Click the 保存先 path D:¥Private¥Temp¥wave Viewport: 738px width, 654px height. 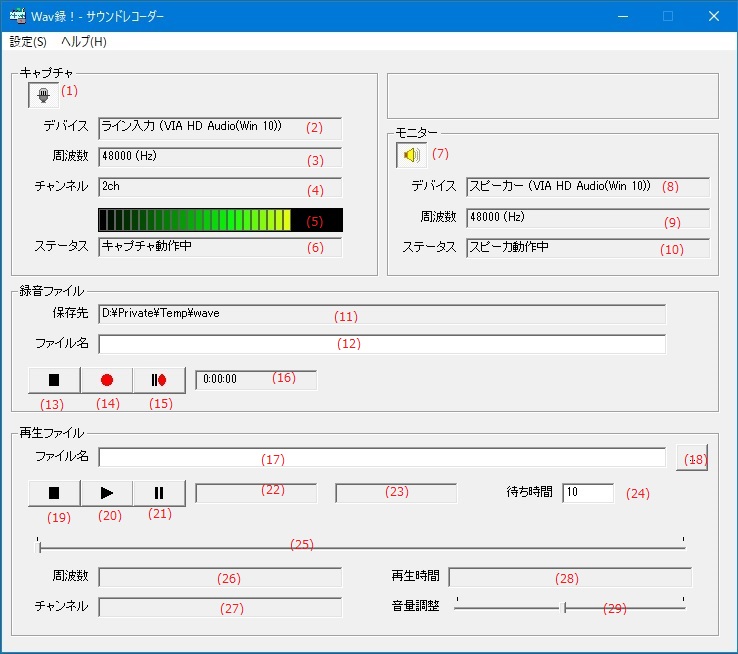click(382, 314)
